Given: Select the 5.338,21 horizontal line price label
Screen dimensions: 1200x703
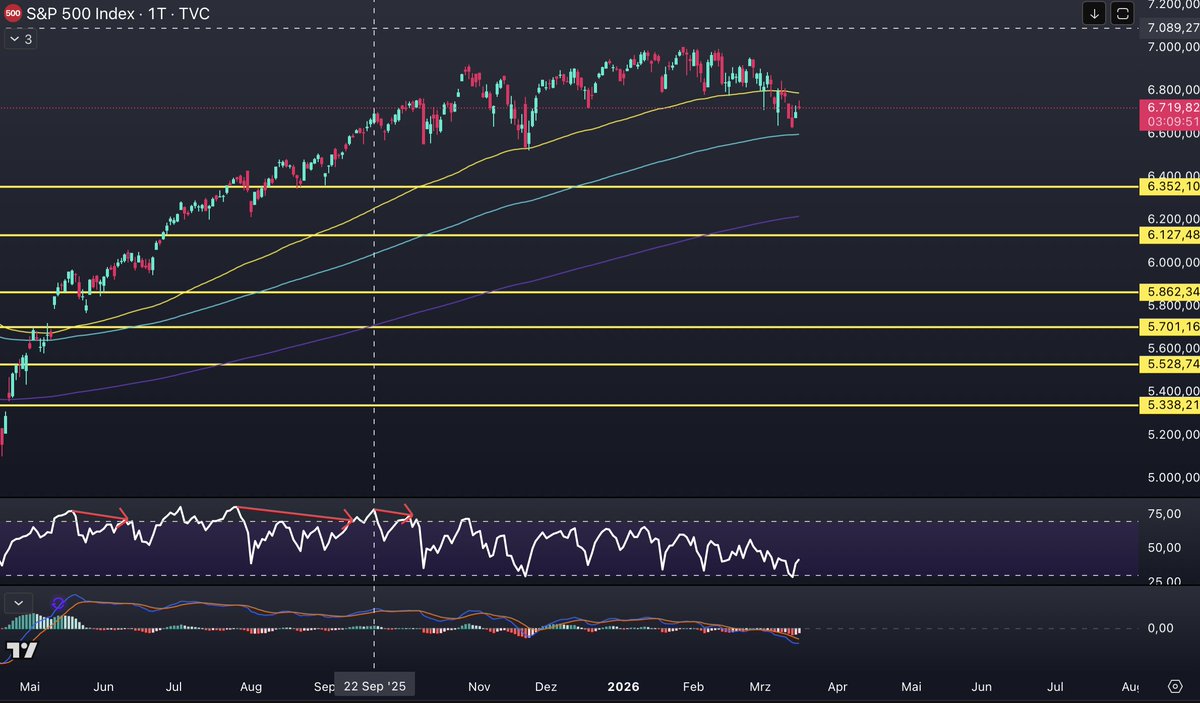Looking at the screenshot, I should 1169,405.
